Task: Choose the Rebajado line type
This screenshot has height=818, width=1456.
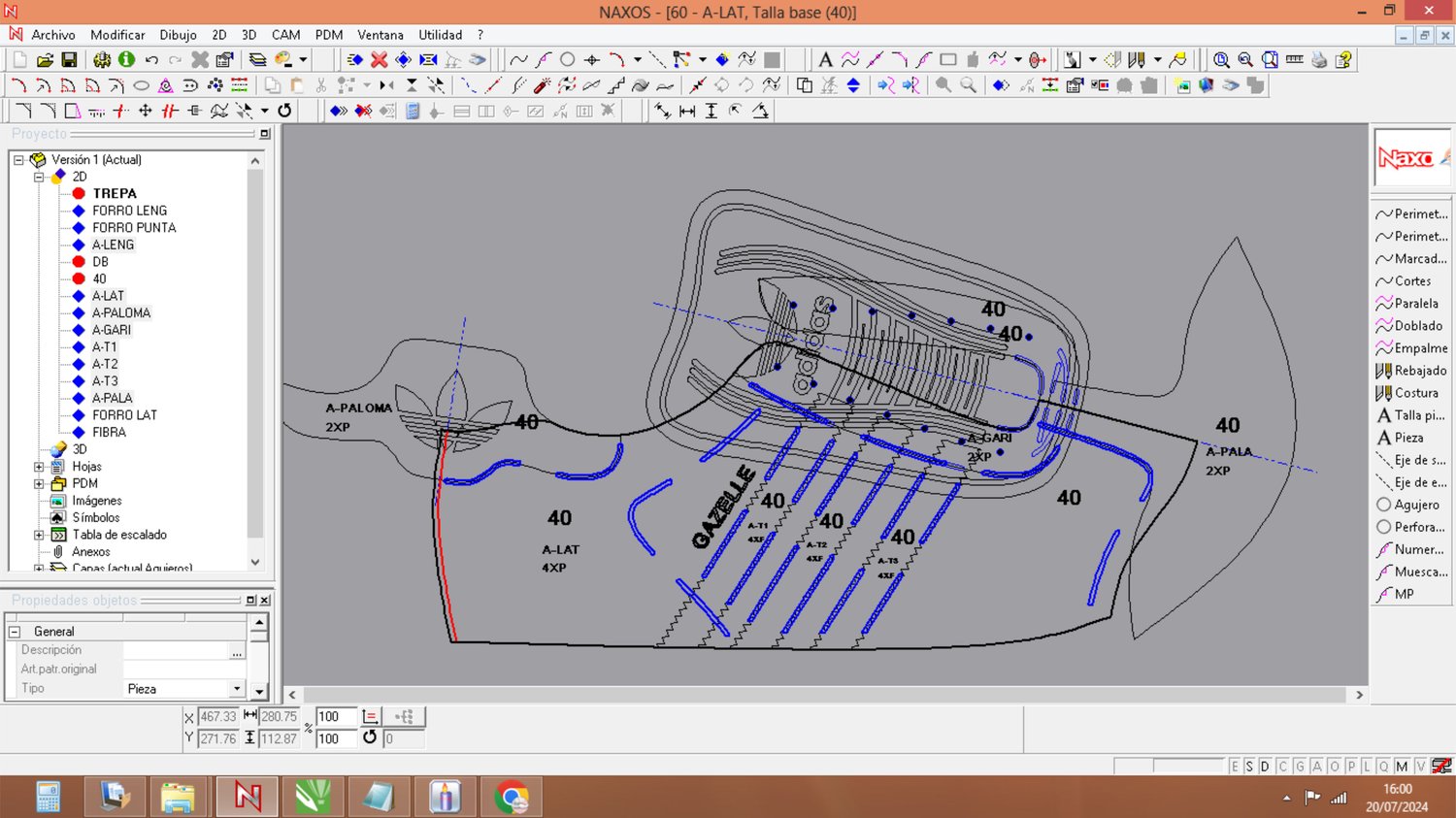Action: coord(1412,371)
